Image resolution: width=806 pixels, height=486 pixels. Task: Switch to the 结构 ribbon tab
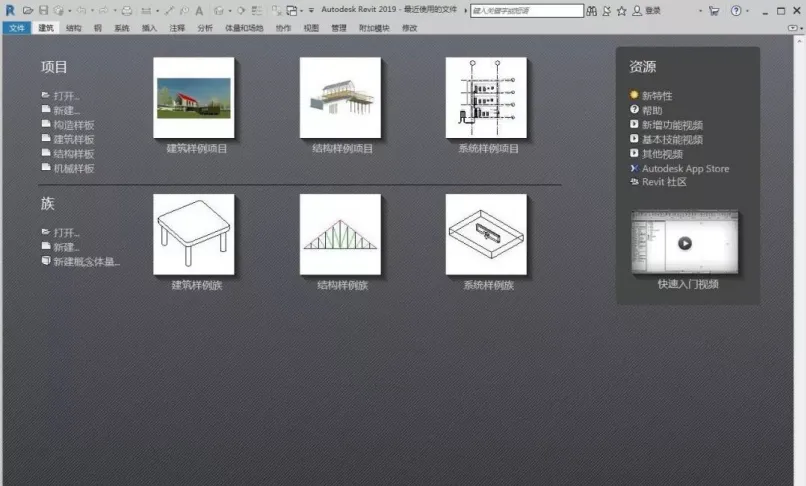click(x=74, y=28)
